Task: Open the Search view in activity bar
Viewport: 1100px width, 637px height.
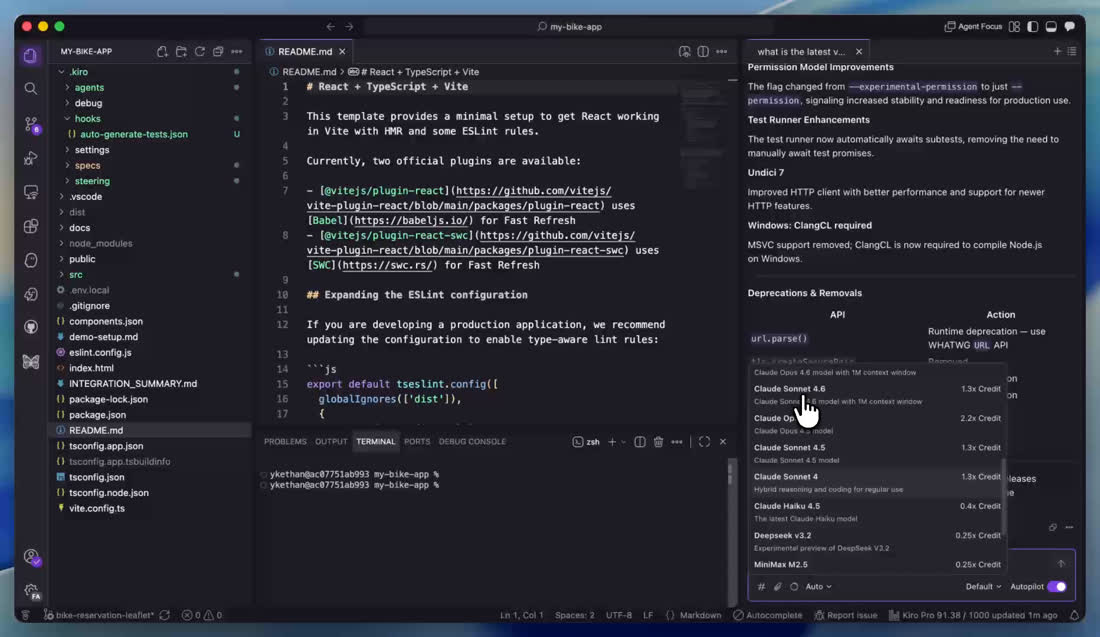Action: [x=31, y=88]
